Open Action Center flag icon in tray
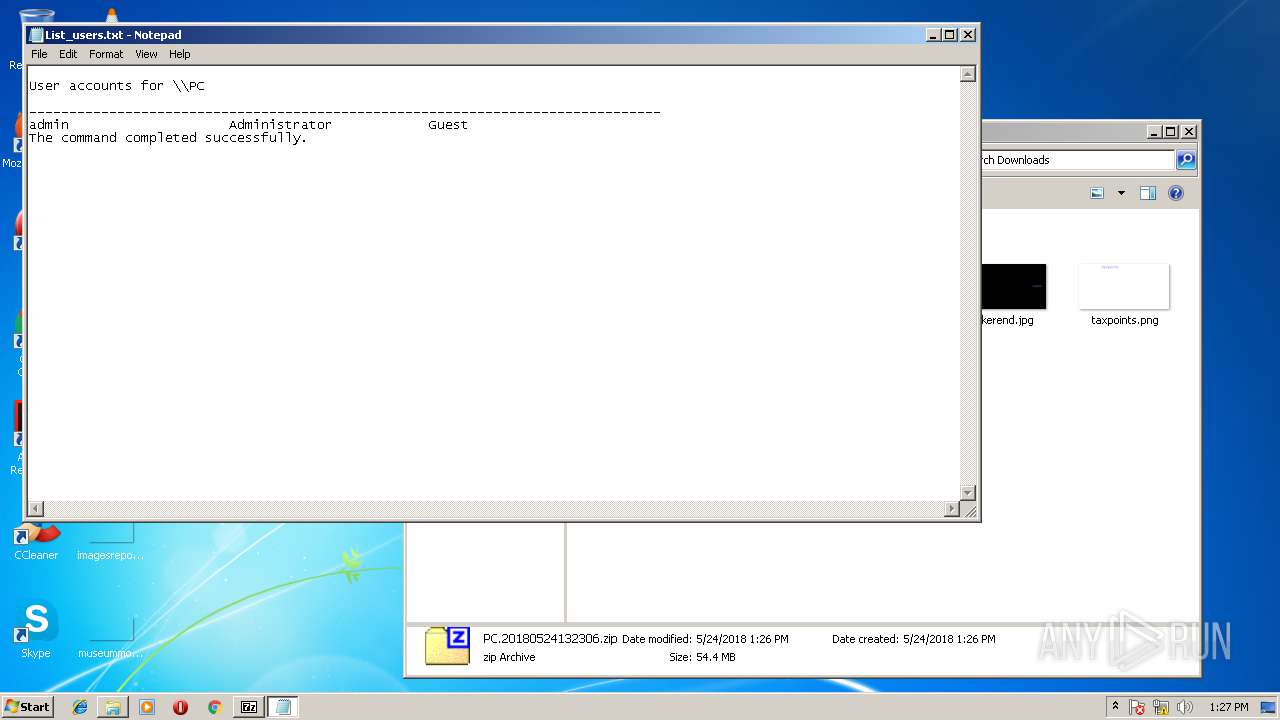This screenshot has width=1280, height=720. (x=1138, y=707)
